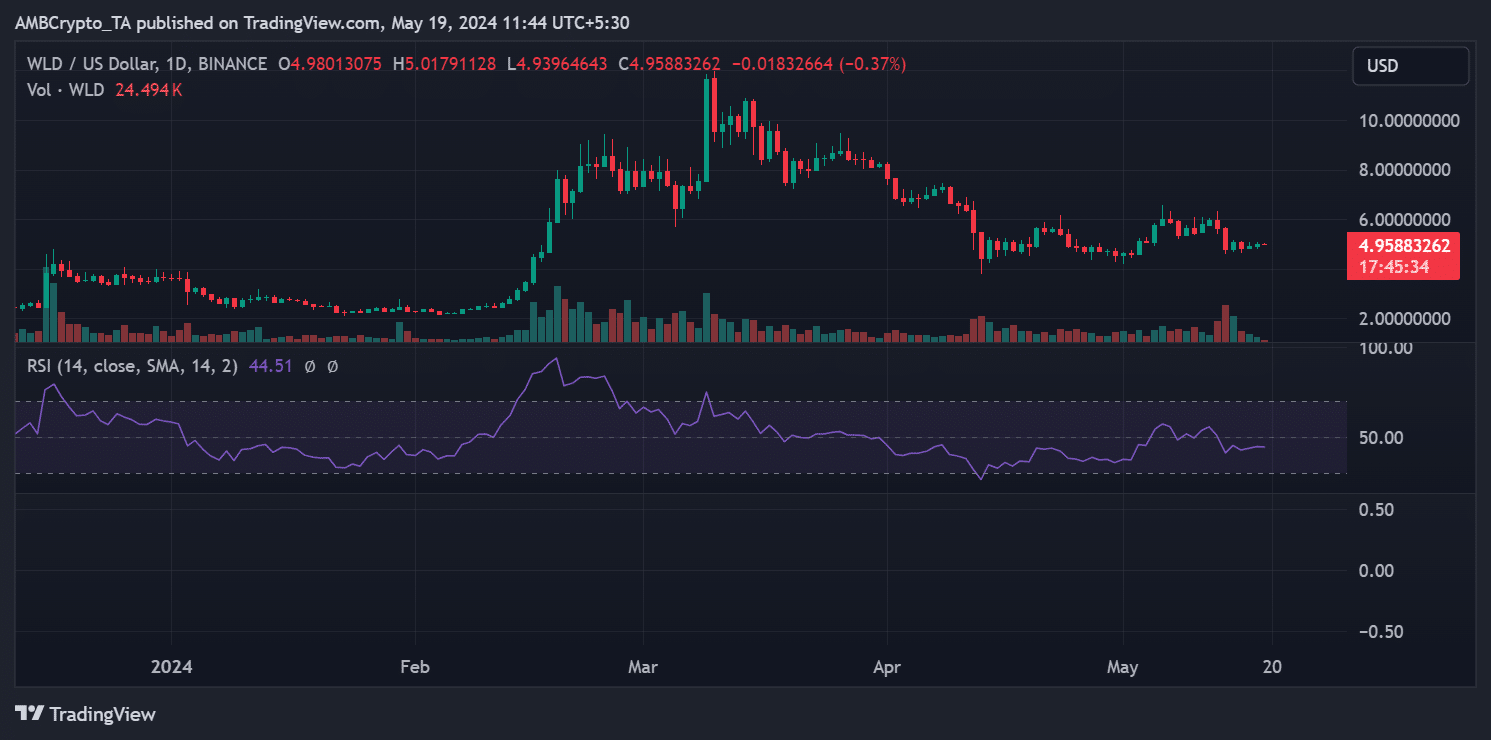
Task: Click the Apr label on time axis
Action: (887, 667)
